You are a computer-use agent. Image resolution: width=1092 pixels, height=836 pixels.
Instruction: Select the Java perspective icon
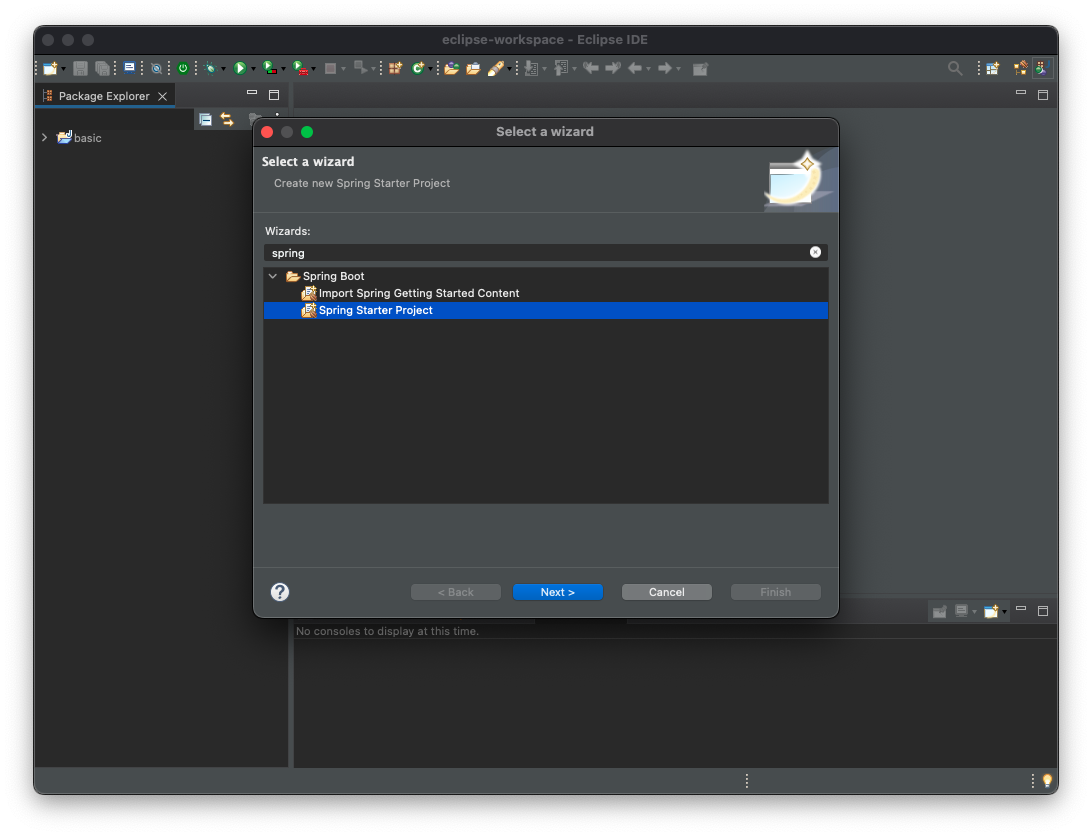(1043, 68)
